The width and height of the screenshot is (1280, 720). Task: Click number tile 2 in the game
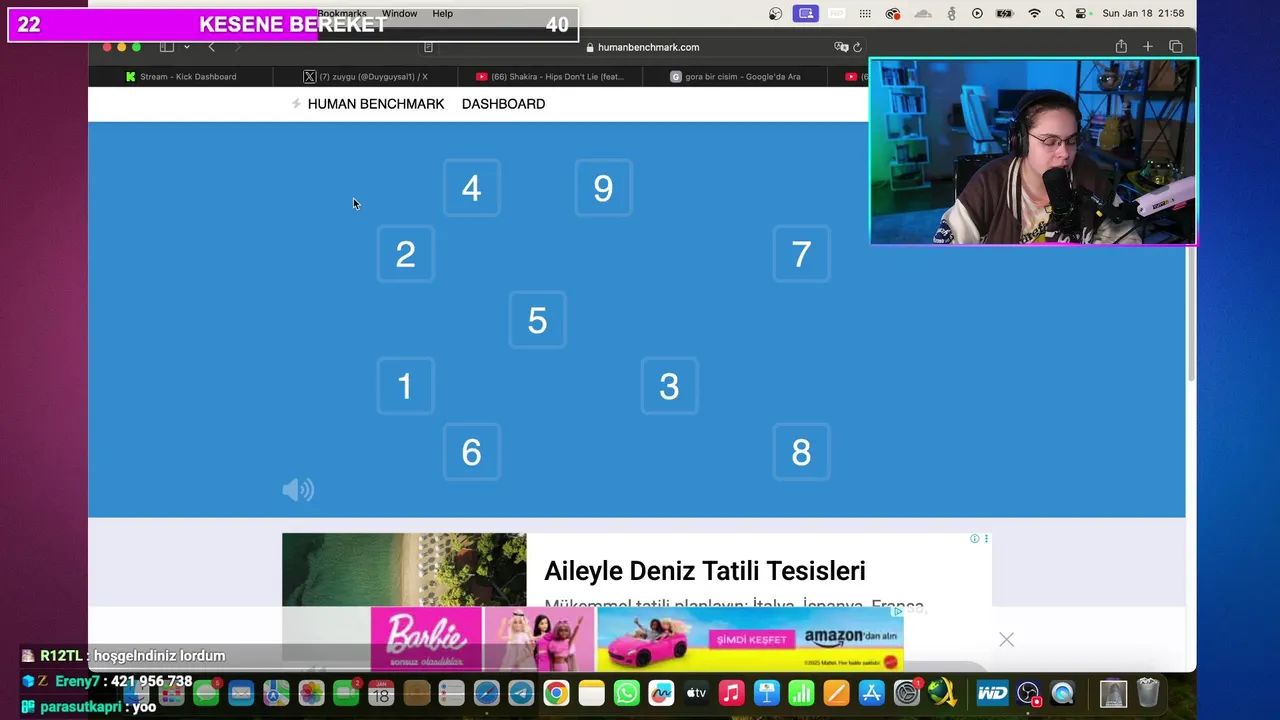click(x=405, y=254)
